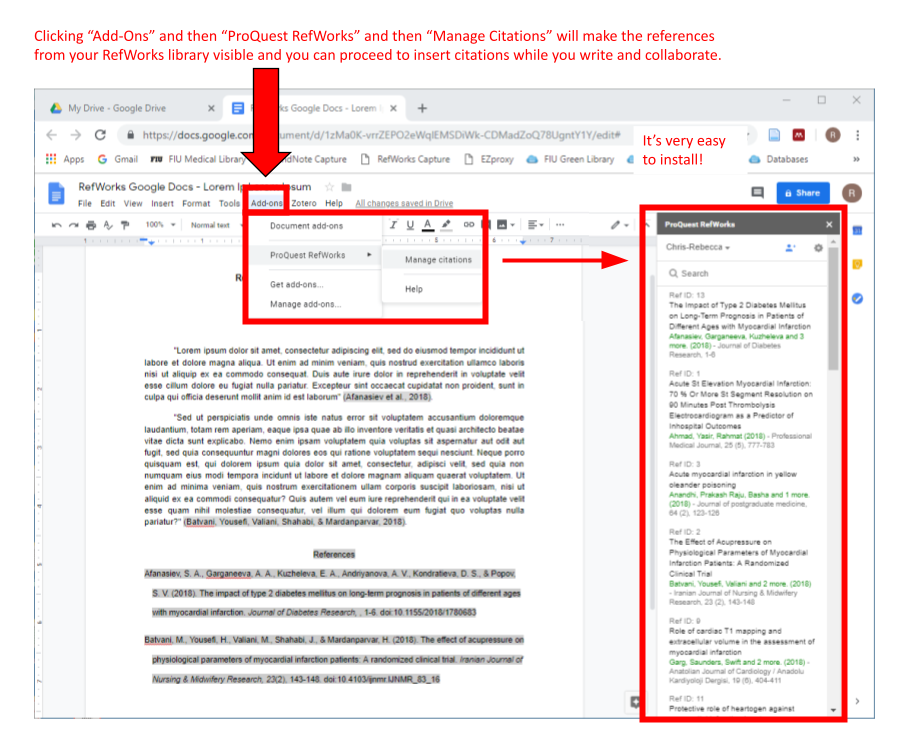Close the ProQuest RefWorks panel
The width and height of the screenshot is (919, 733).
[x=829, y=224]
